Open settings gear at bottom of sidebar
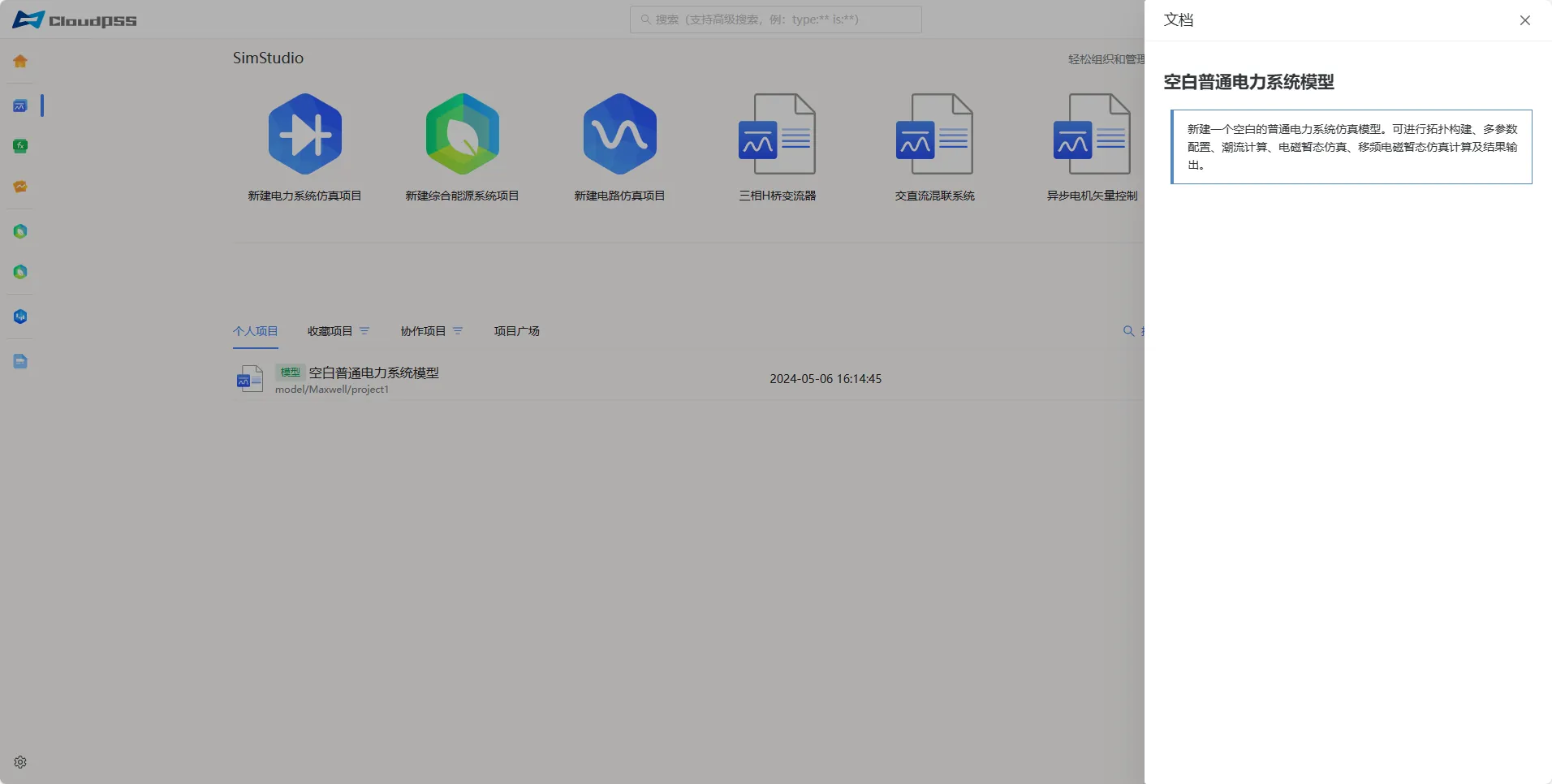The image size is (1552, 784). pos(20,762)
